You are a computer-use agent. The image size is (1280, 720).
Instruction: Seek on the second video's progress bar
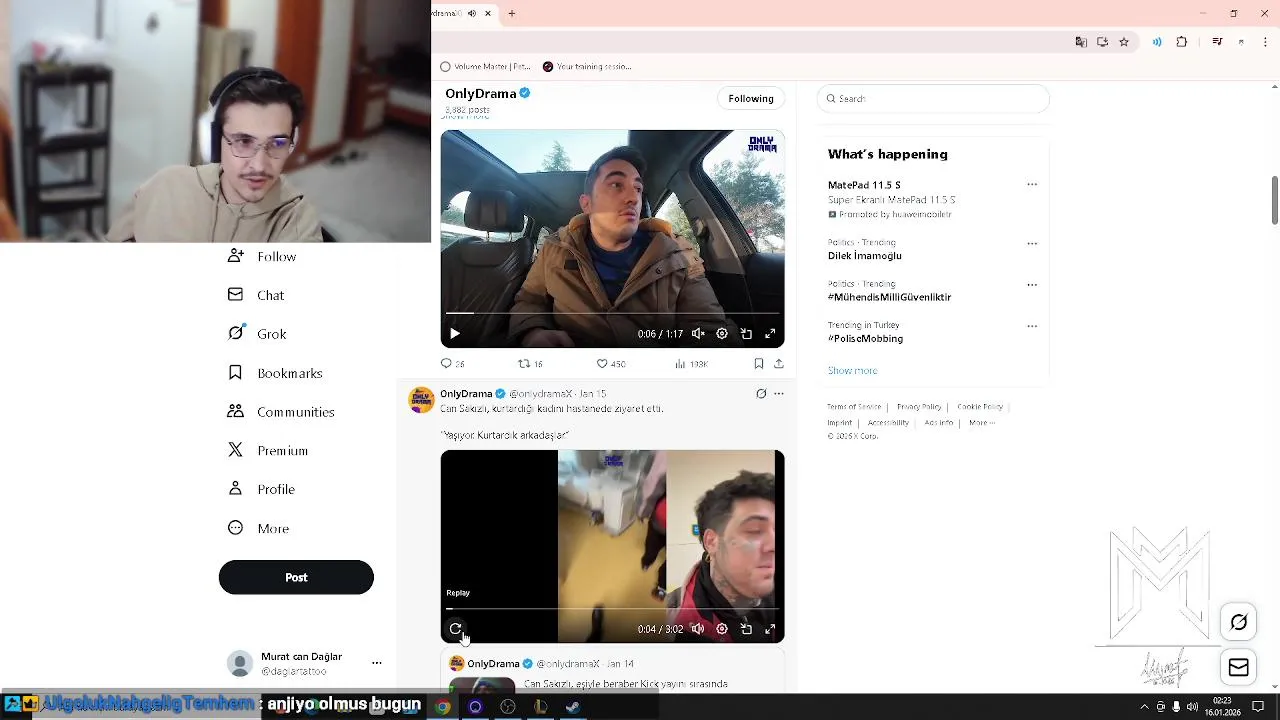pyautogui.click(x=612, y=608)
